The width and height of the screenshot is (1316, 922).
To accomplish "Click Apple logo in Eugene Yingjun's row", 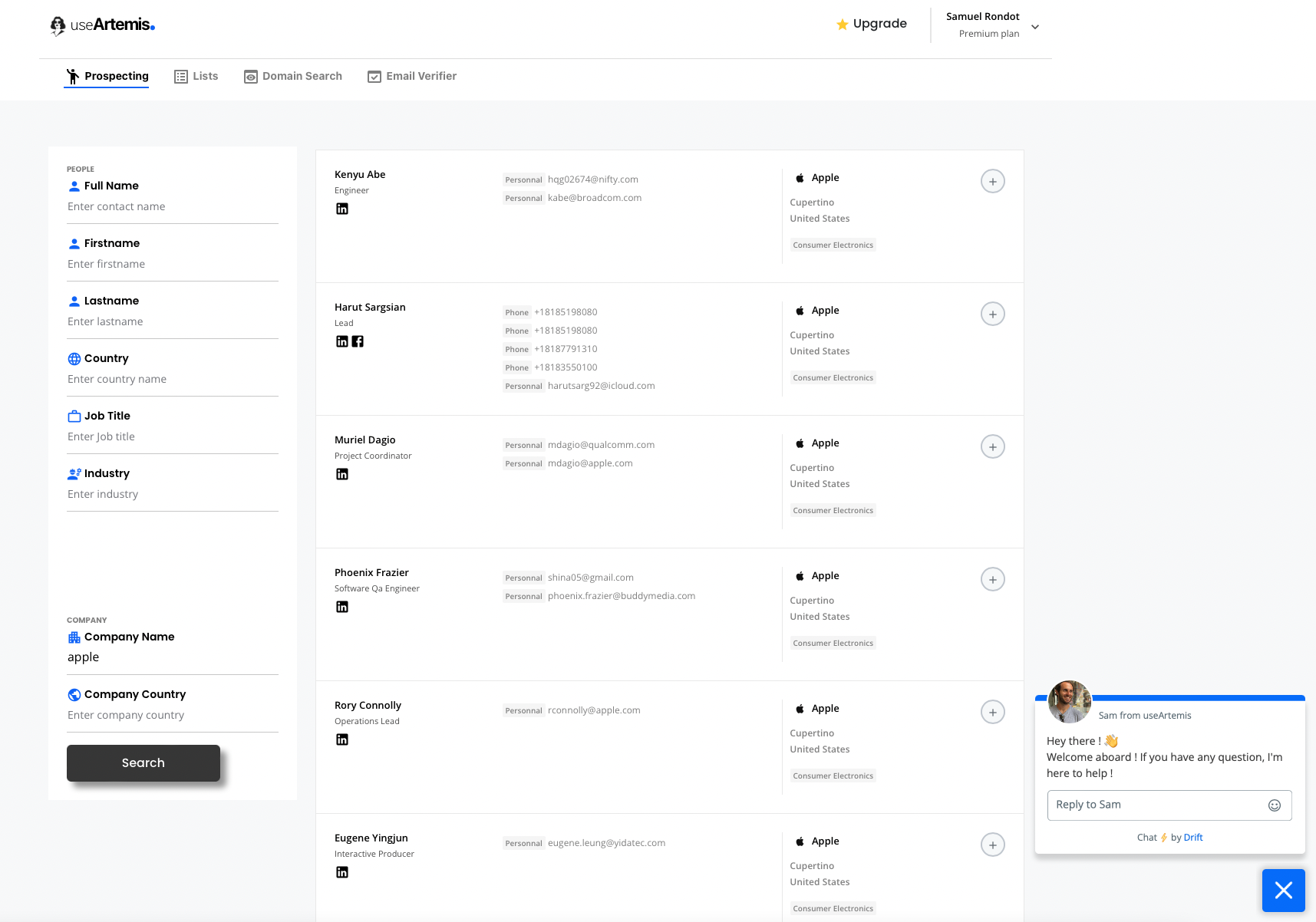I will pos(800,841).
